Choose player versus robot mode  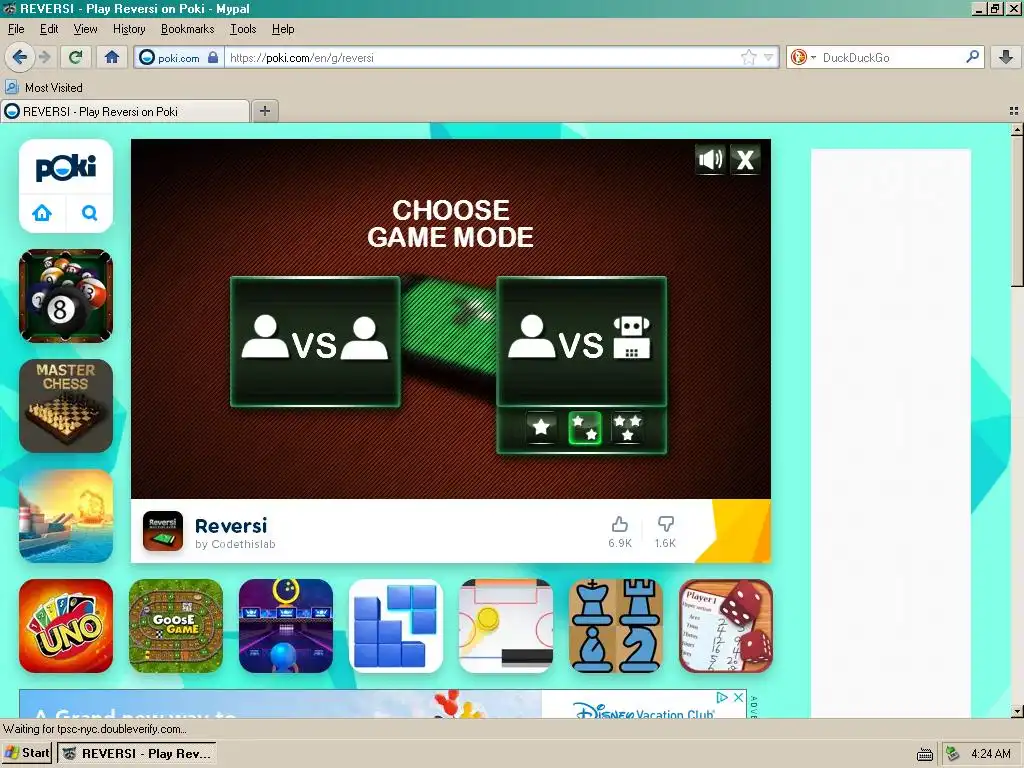[581, 342]
